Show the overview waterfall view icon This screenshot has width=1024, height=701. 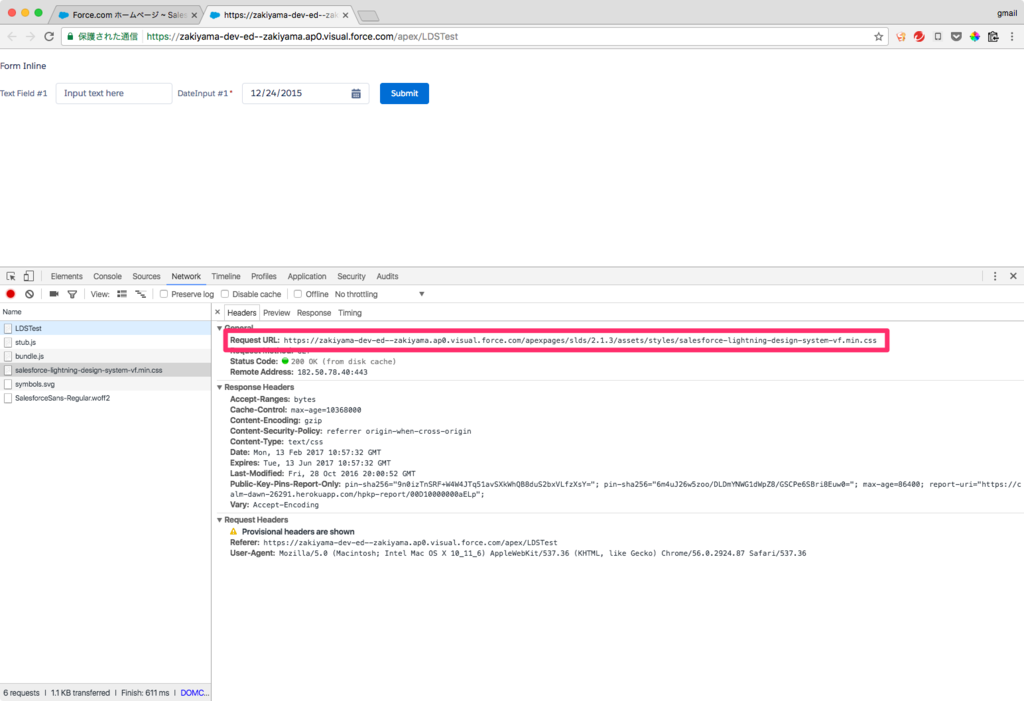point(140,294)
